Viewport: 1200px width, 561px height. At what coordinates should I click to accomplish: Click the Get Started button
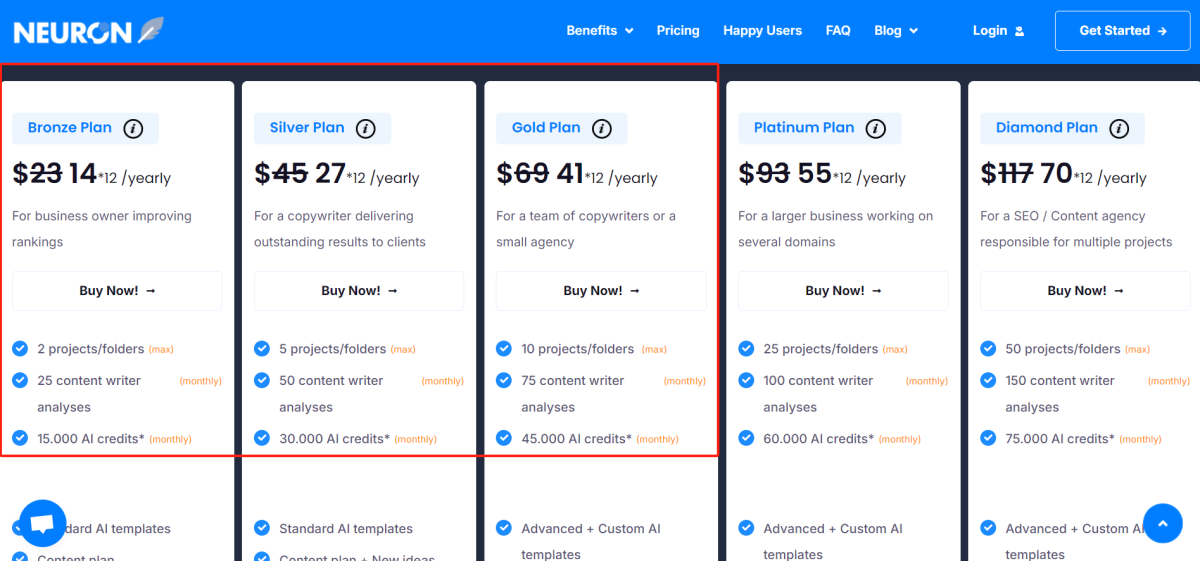point(1123,31)
